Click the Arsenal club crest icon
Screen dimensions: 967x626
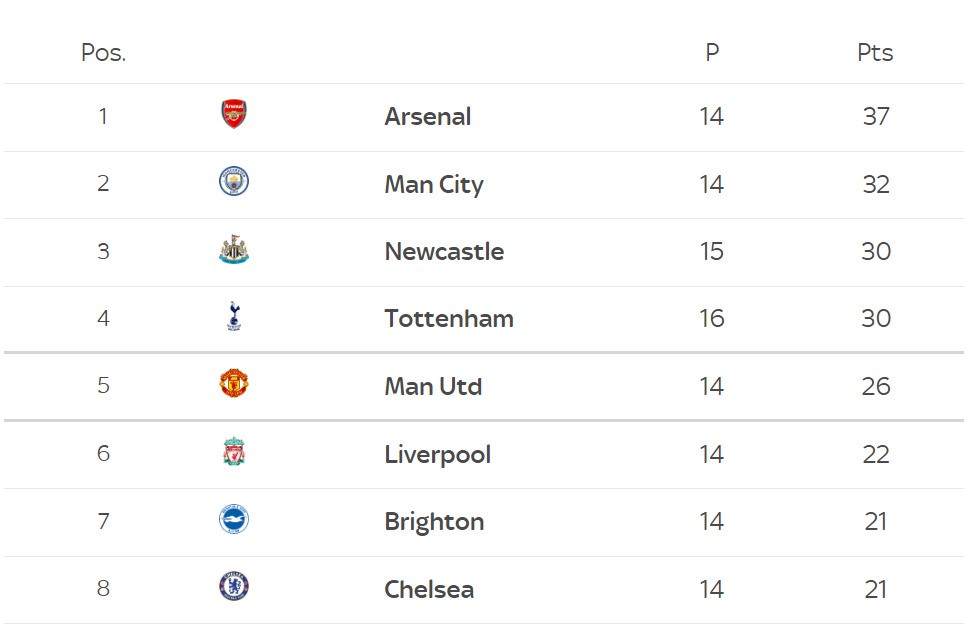pos(233,115)
